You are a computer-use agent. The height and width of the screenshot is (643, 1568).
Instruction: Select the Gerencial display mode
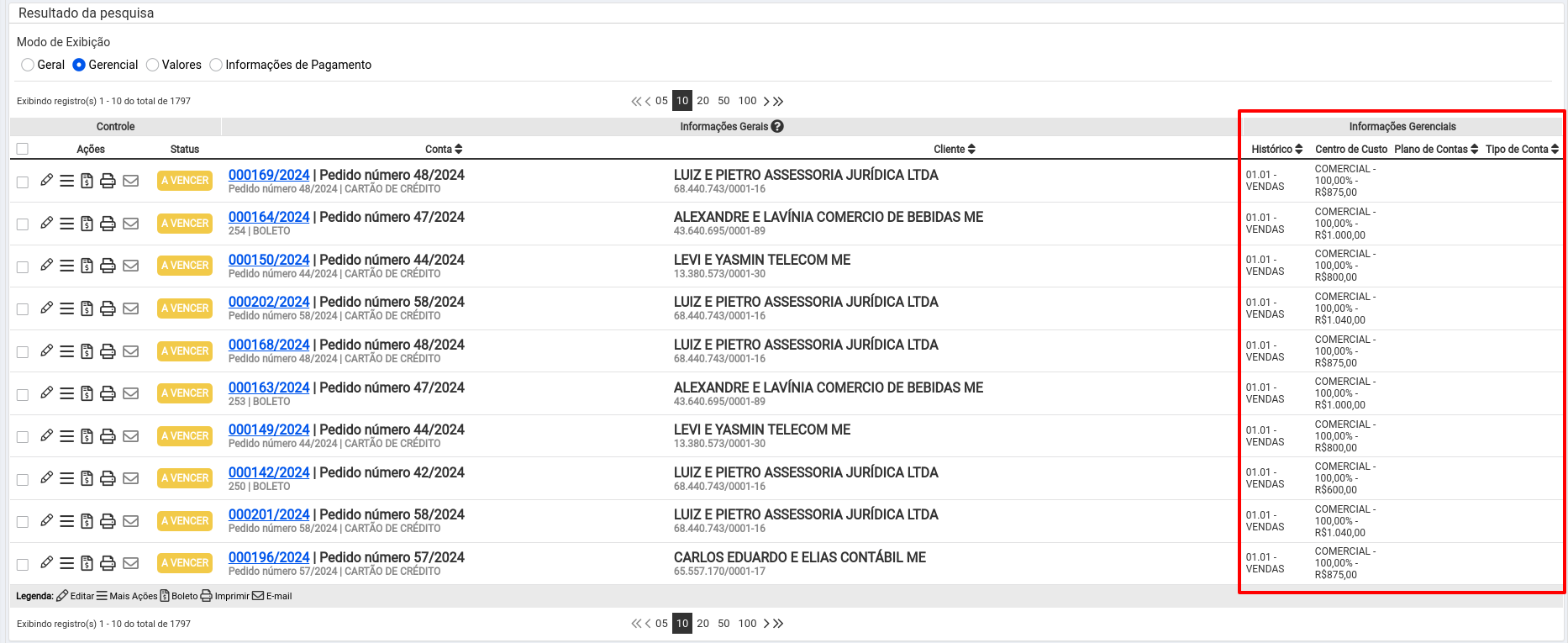(79, 65)
